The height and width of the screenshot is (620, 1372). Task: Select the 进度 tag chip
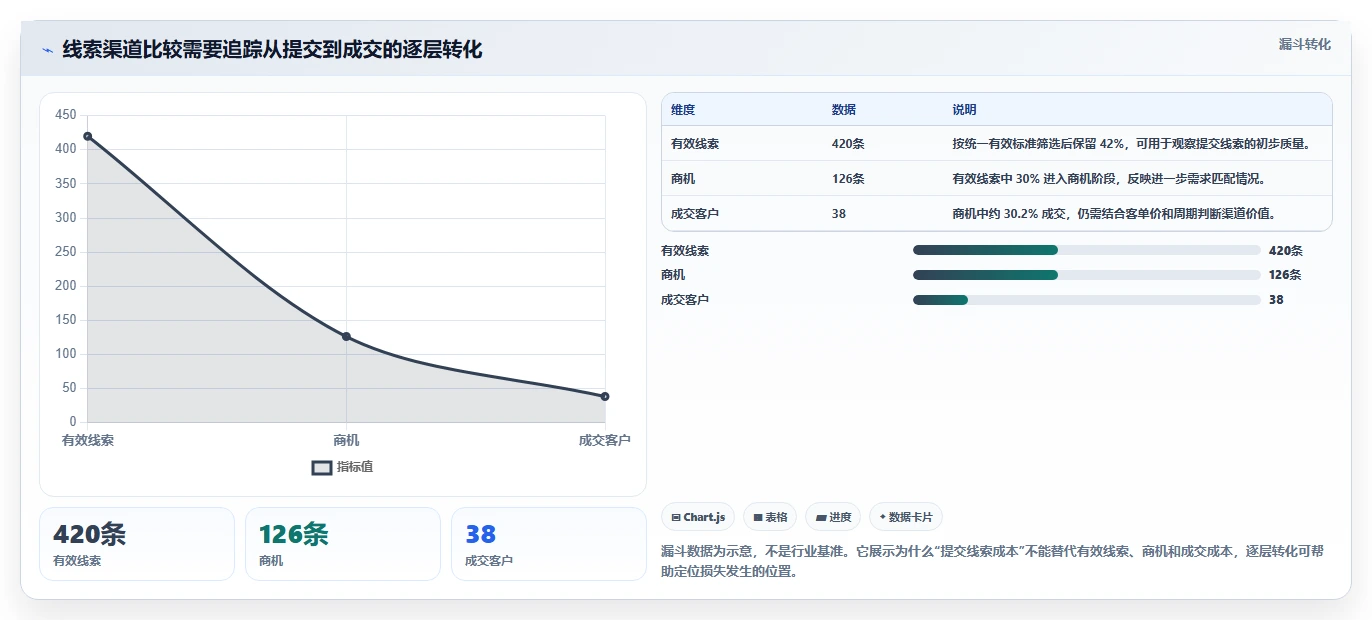click(x=833, y=517)
